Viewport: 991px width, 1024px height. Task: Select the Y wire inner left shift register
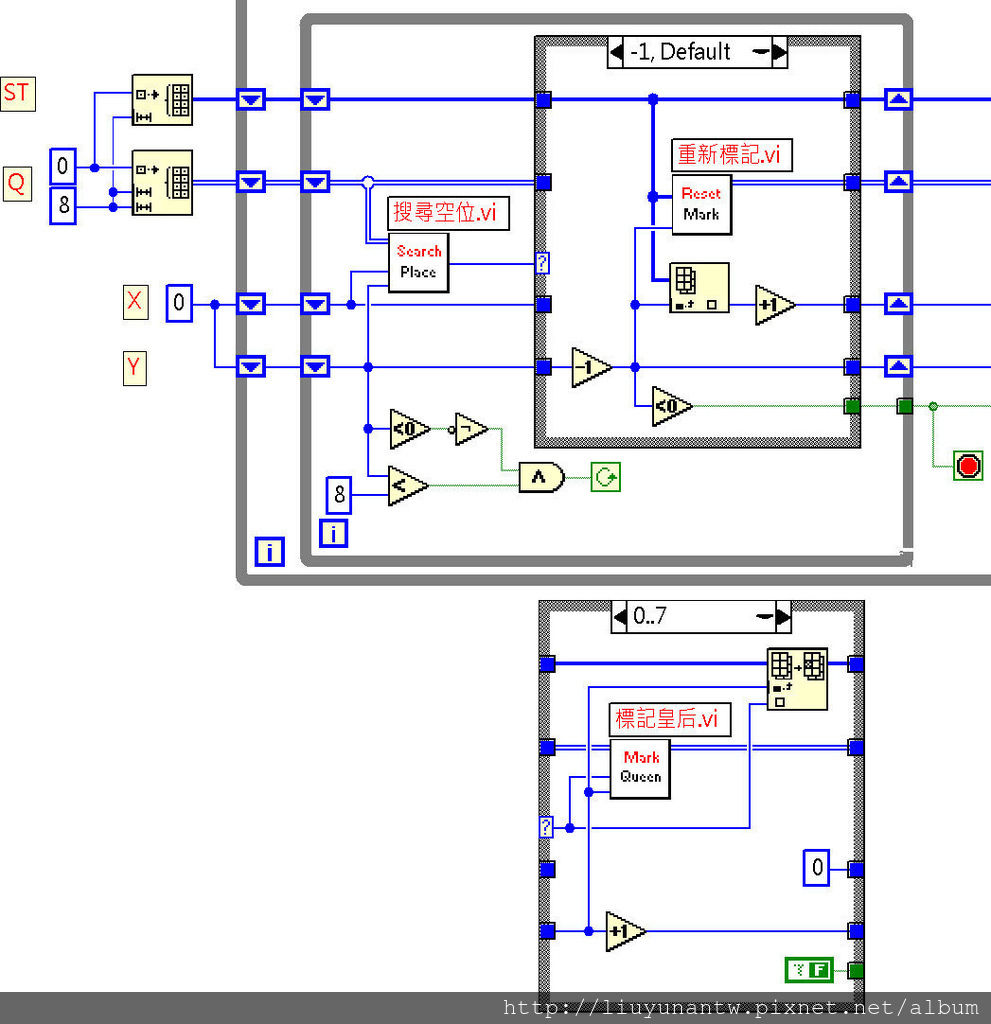316,367
